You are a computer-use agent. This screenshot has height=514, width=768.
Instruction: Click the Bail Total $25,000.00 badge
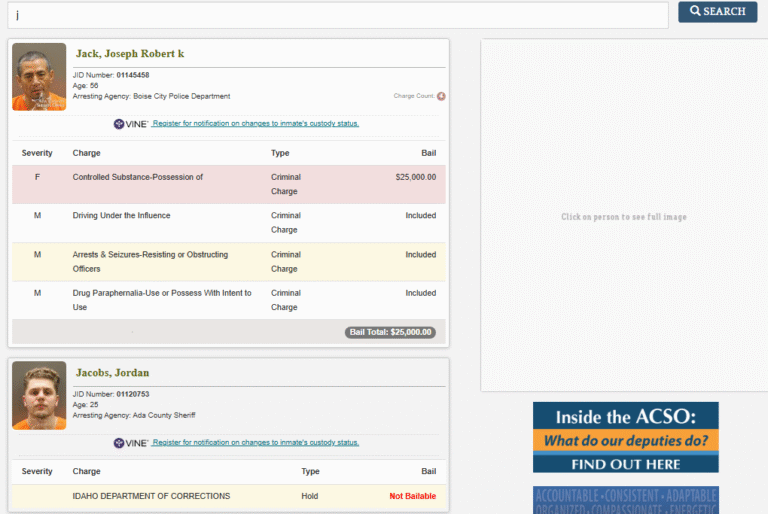point(390,332)
